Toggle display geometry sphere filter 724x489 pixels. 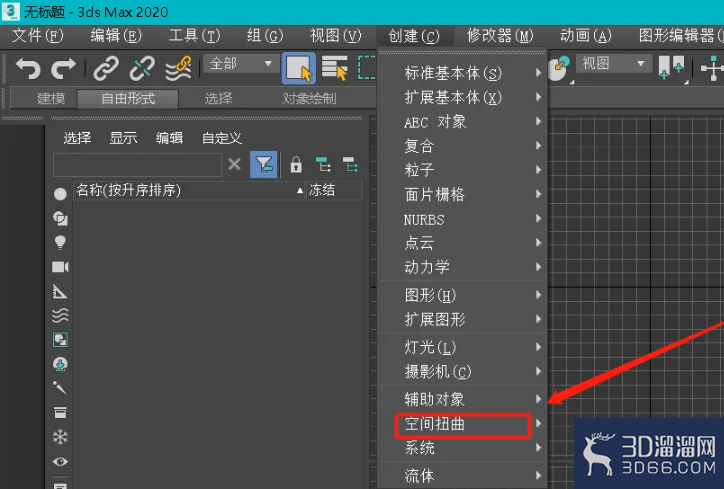pos(60,194)
